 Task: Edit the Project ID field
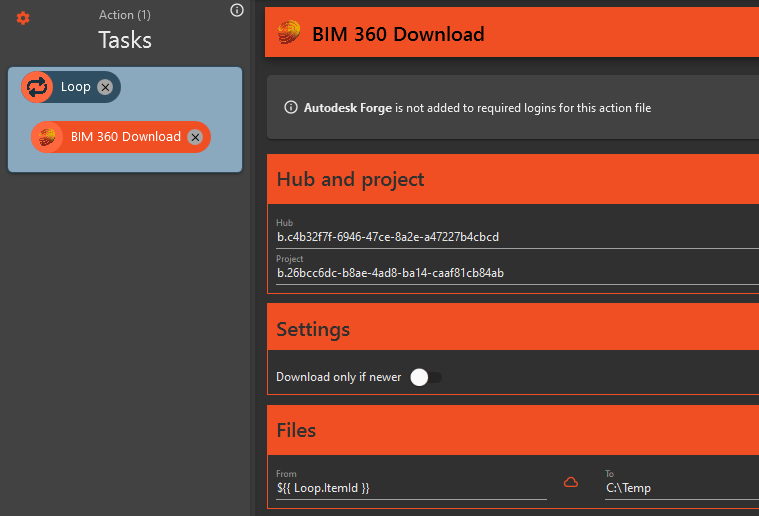517,273
